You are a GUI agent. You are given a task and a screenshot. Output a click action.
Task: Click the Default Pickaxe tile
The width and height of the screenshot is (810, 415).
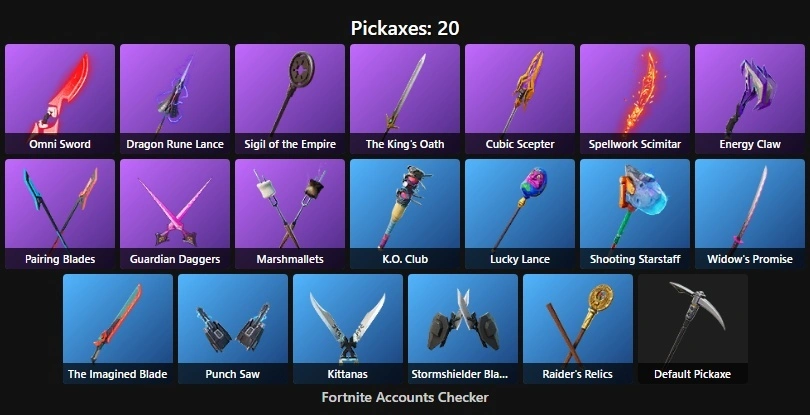coord(693,329)
